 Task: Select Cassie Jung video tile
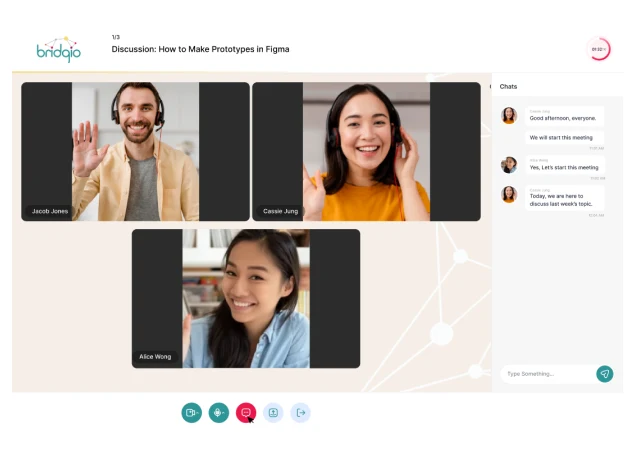coord(366,151)
